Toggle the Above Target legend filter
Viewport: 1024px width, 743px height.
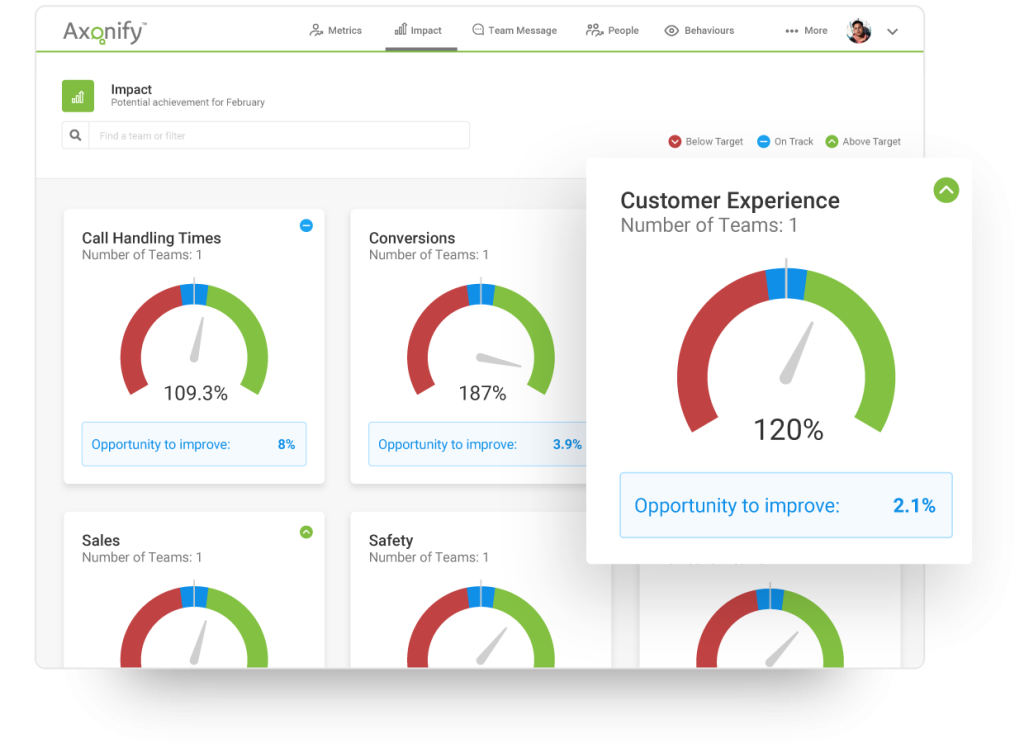click(x=862, y=142)
